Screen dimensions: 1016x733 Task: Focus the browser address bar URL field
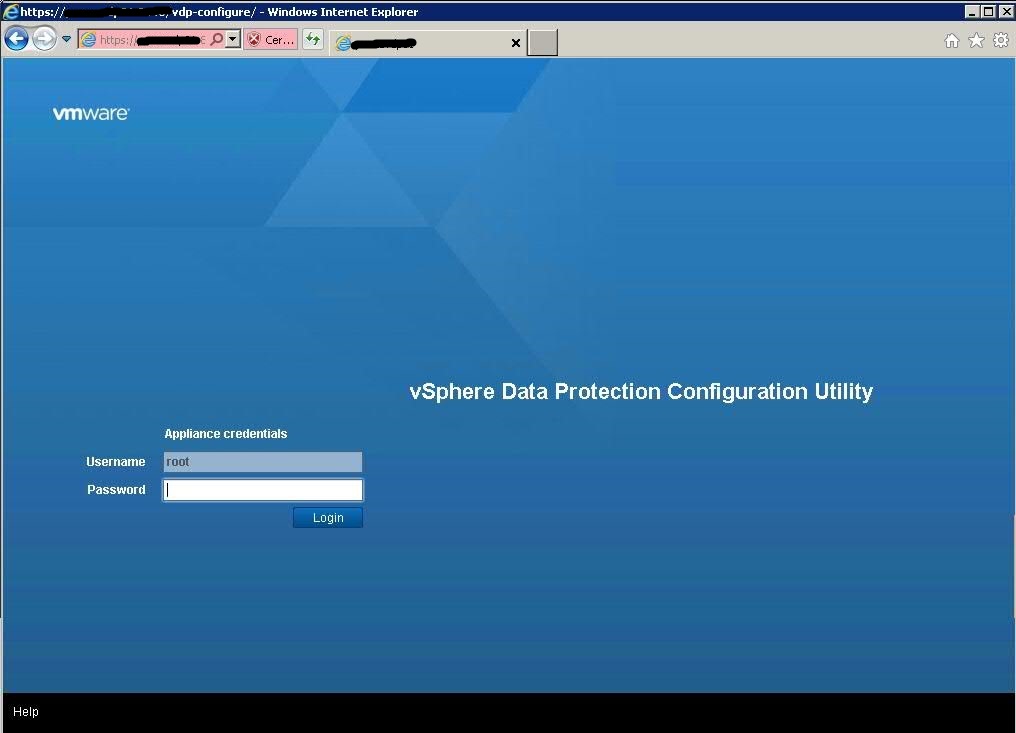pyautogui.click(x=152, y=40)
